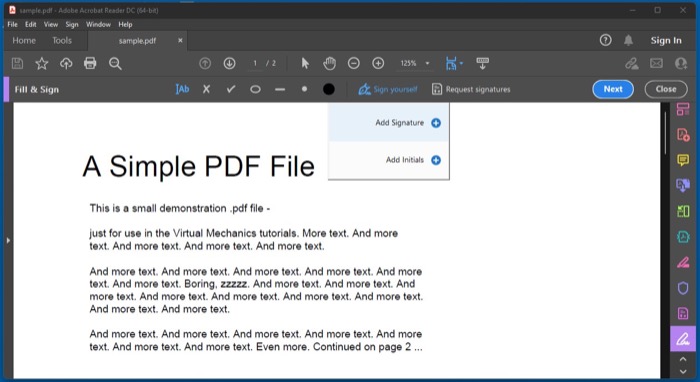Close the Fill & Sign toolbar
This screenshot has height=382, width=700.
click(666, 89)
